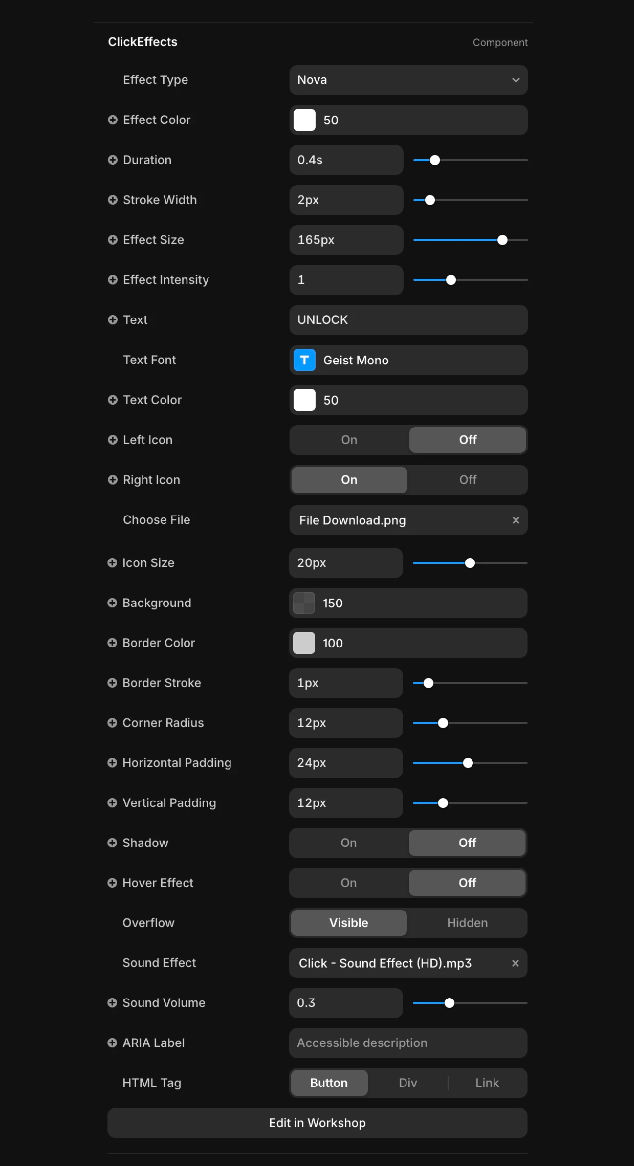Clear the Click sound effect file
This screenshot has height=1166, width=634.
pyautogui.click(x=516, y=963)
